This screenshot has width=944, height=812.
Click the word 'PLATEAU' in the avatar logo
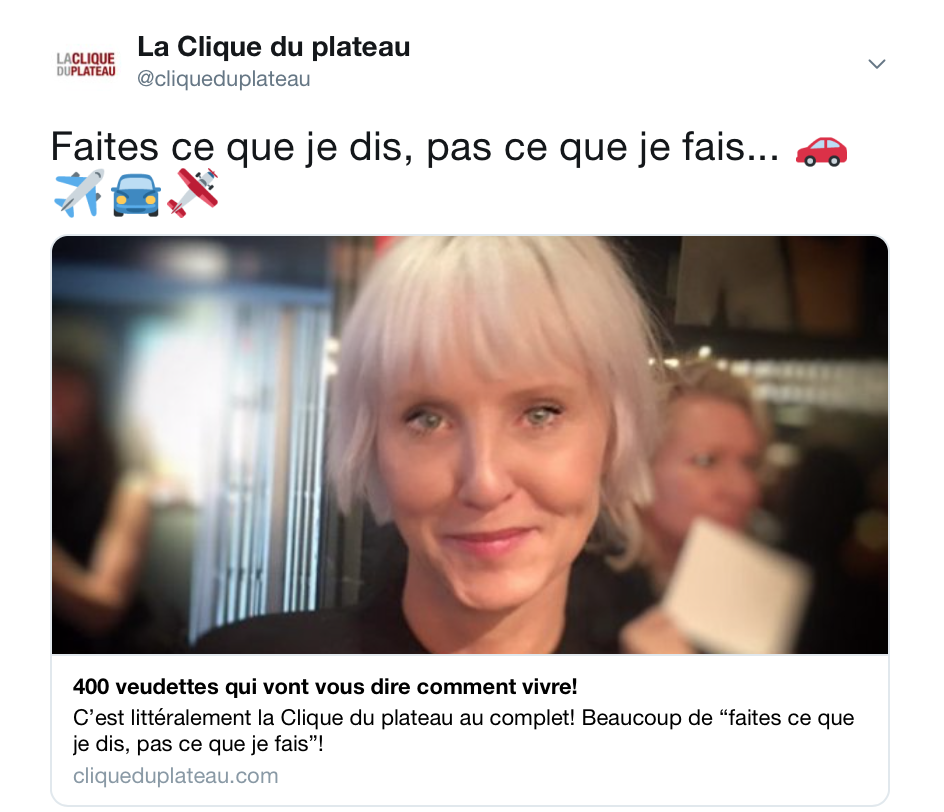93,72
